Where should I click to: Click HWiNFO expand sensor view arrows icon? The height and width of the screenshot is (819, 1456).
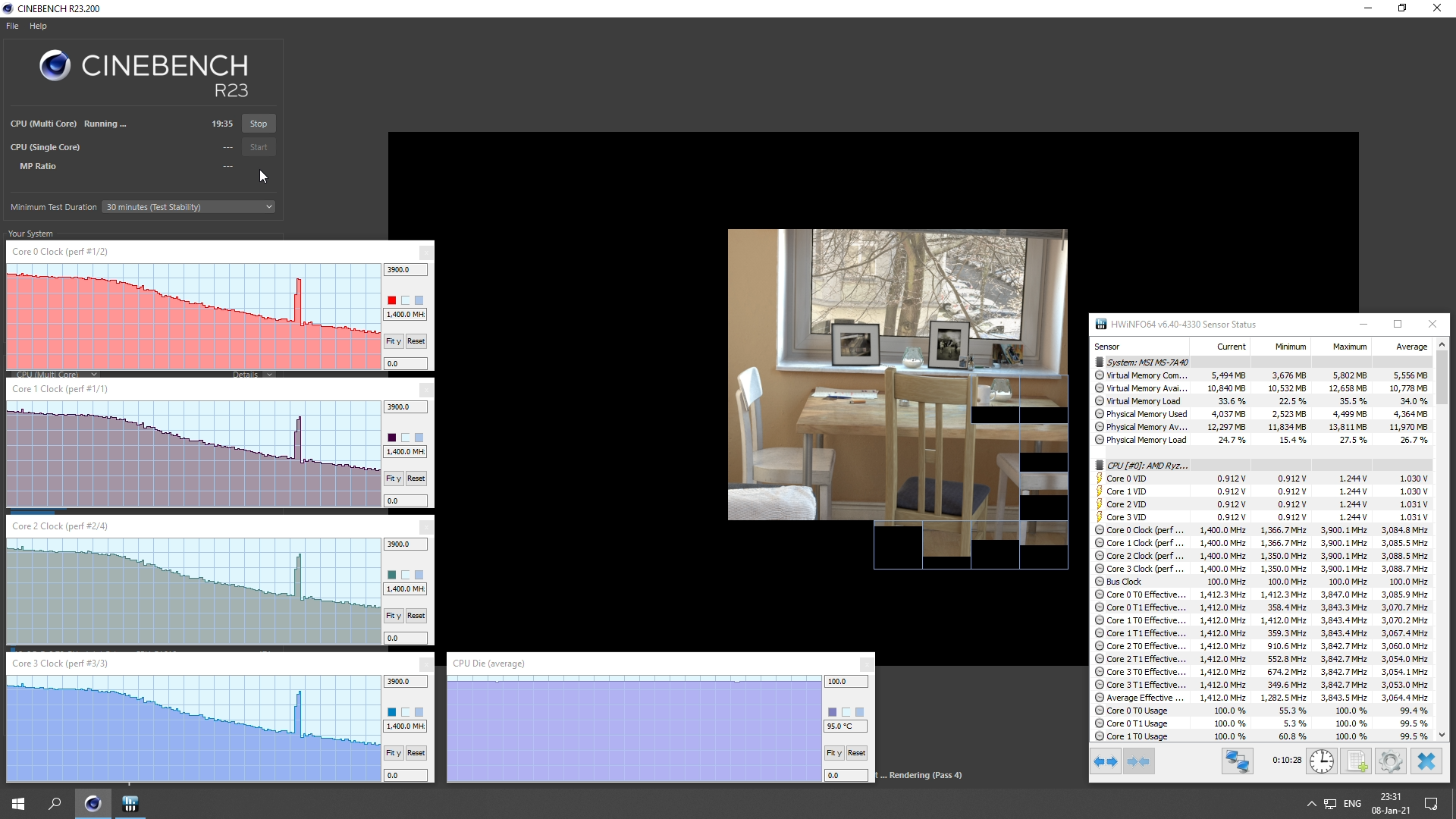pos(1106,761)
